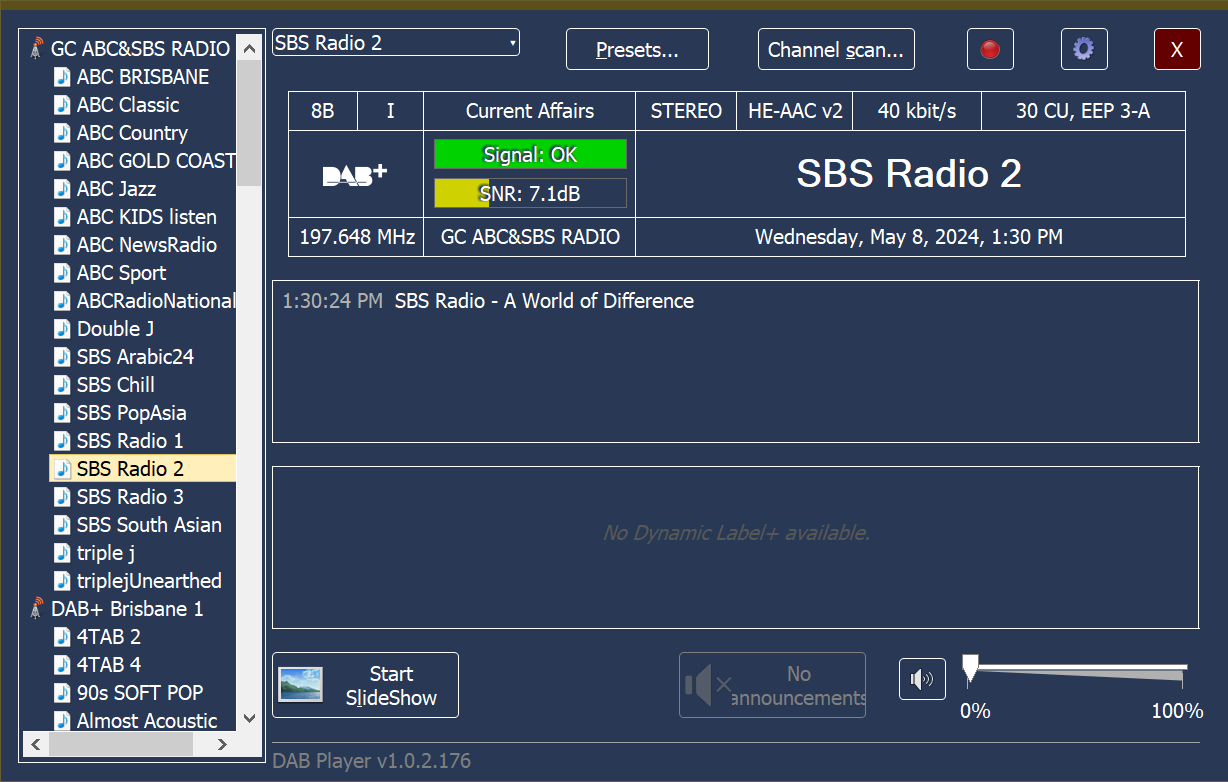The width and height of the screenshot is (1228, 782).
Task: Open the SBS Radio 2 station dropdown
Action: (x=512, y=43)
